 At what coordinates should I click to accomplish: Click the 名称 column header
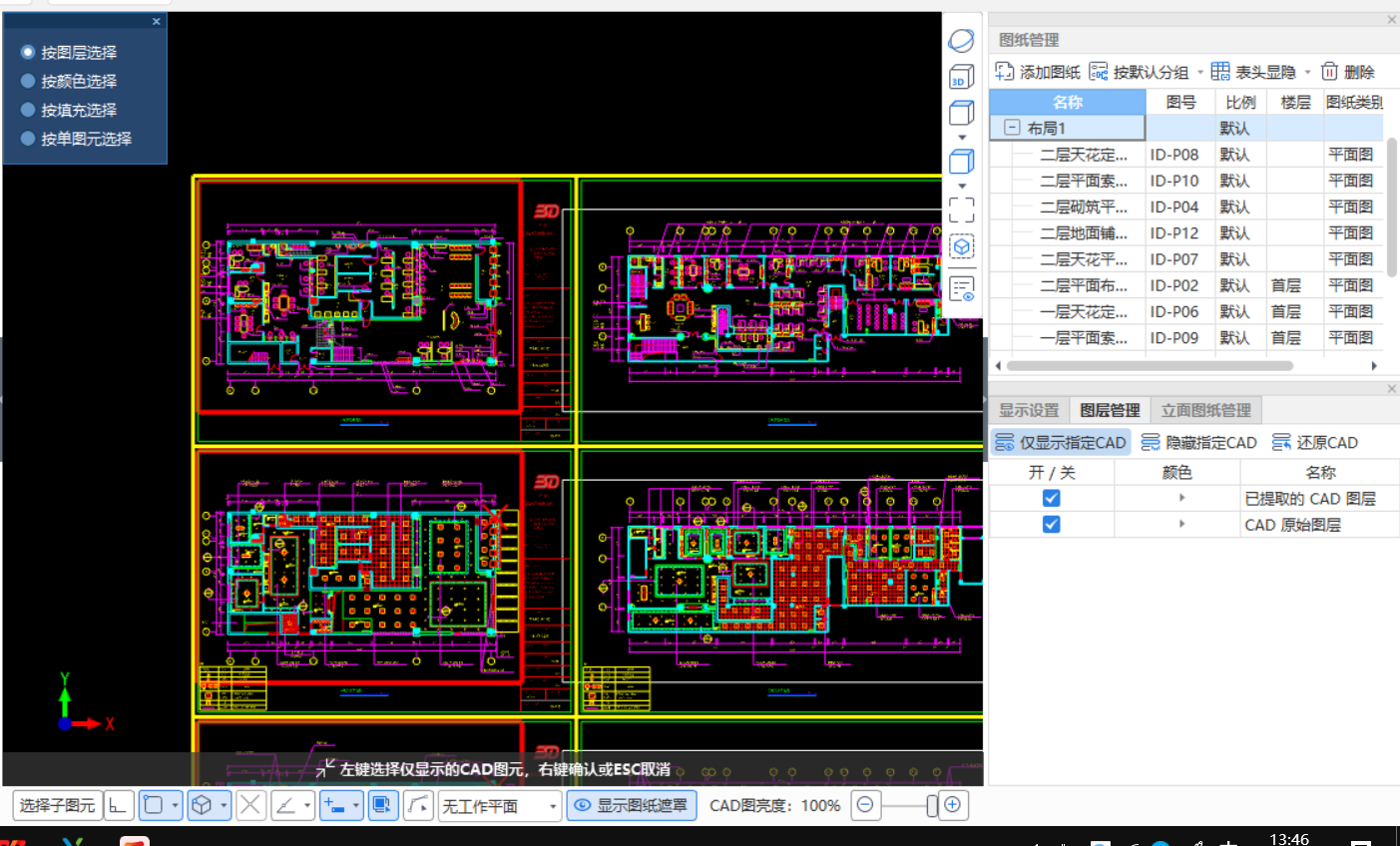[x=1067, y=102]
